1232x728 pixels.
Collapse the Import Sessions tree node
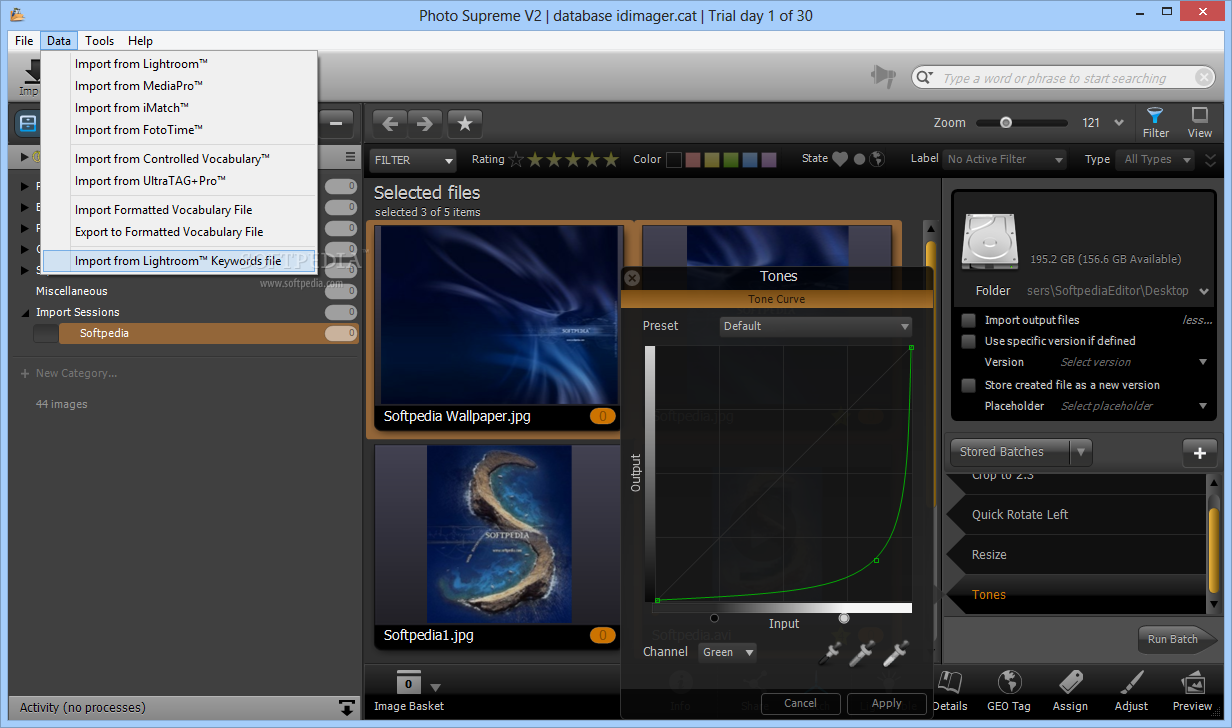pos(25,313)
